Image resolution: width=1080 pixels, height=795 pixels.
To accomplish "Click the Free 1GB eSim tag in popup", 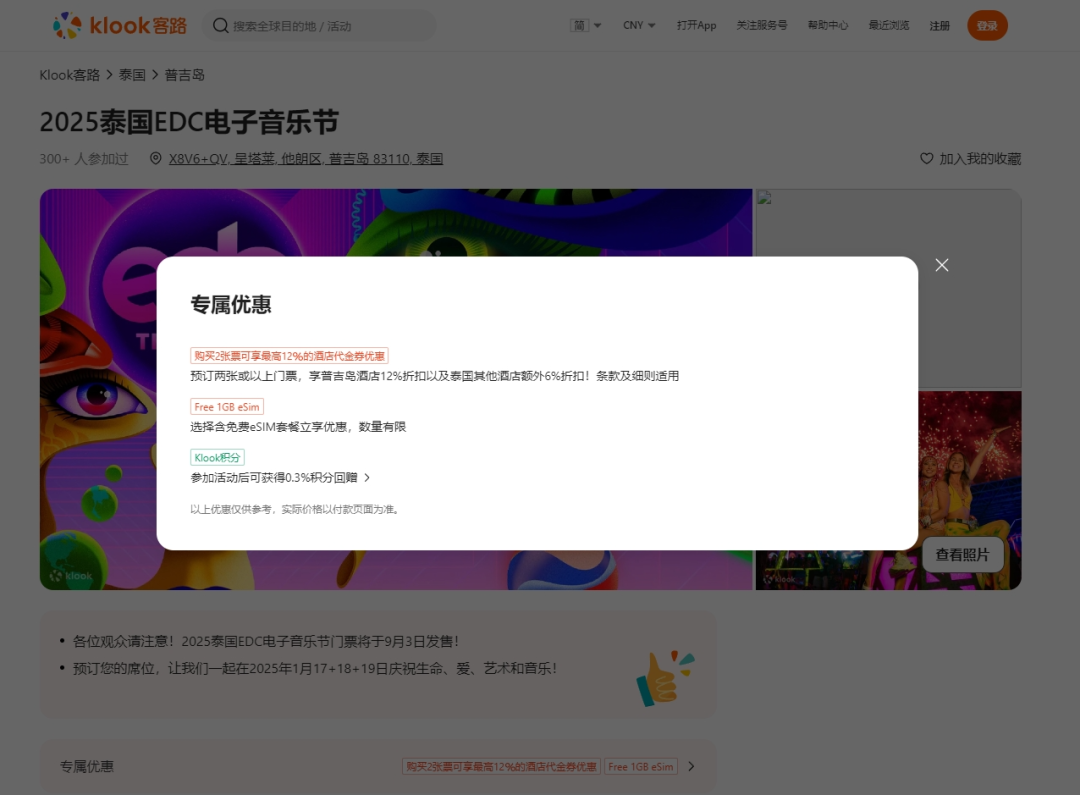I will coord(227,407).
